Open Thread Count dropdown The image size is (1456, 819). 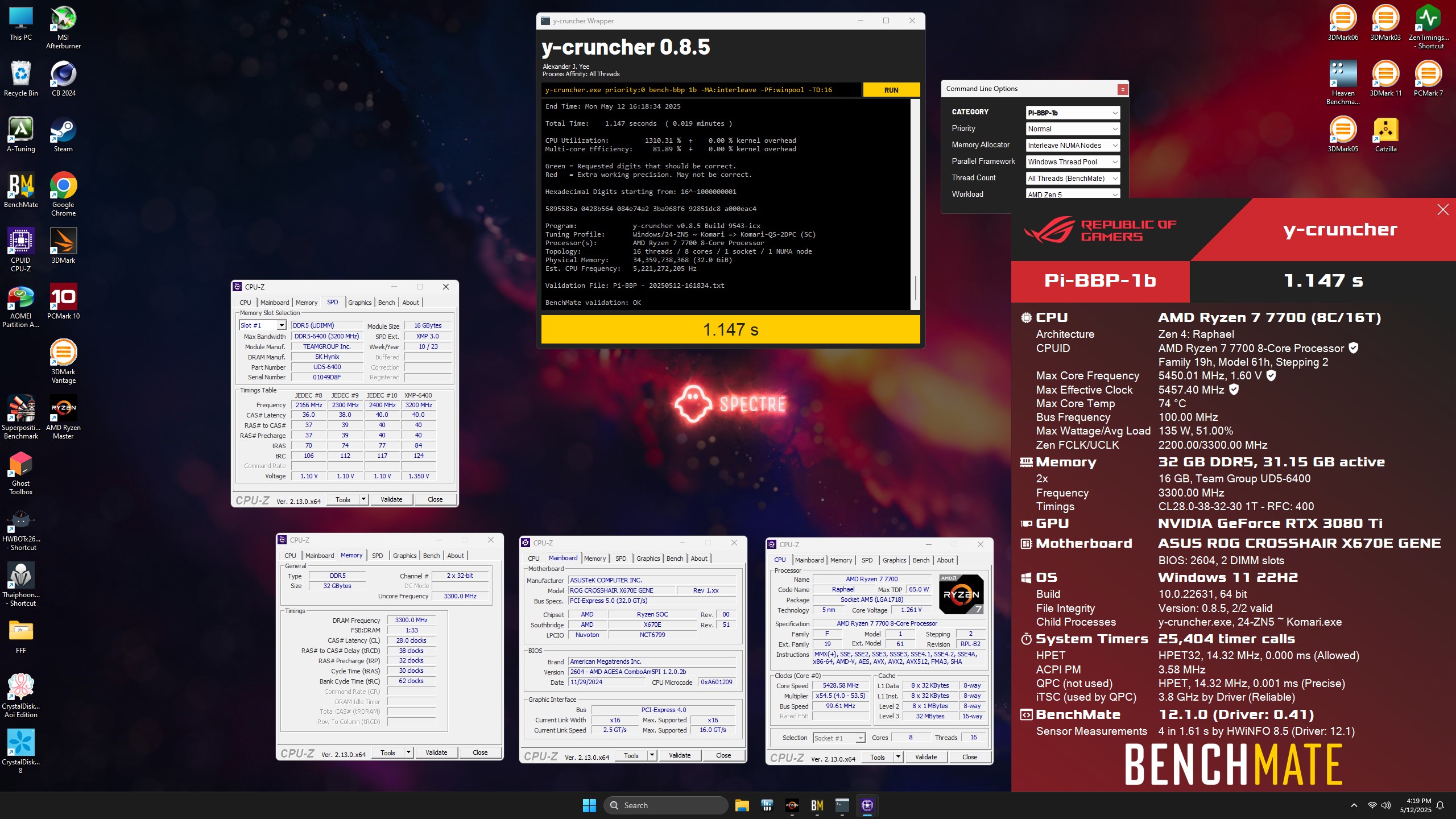[x=1073, y=179]
